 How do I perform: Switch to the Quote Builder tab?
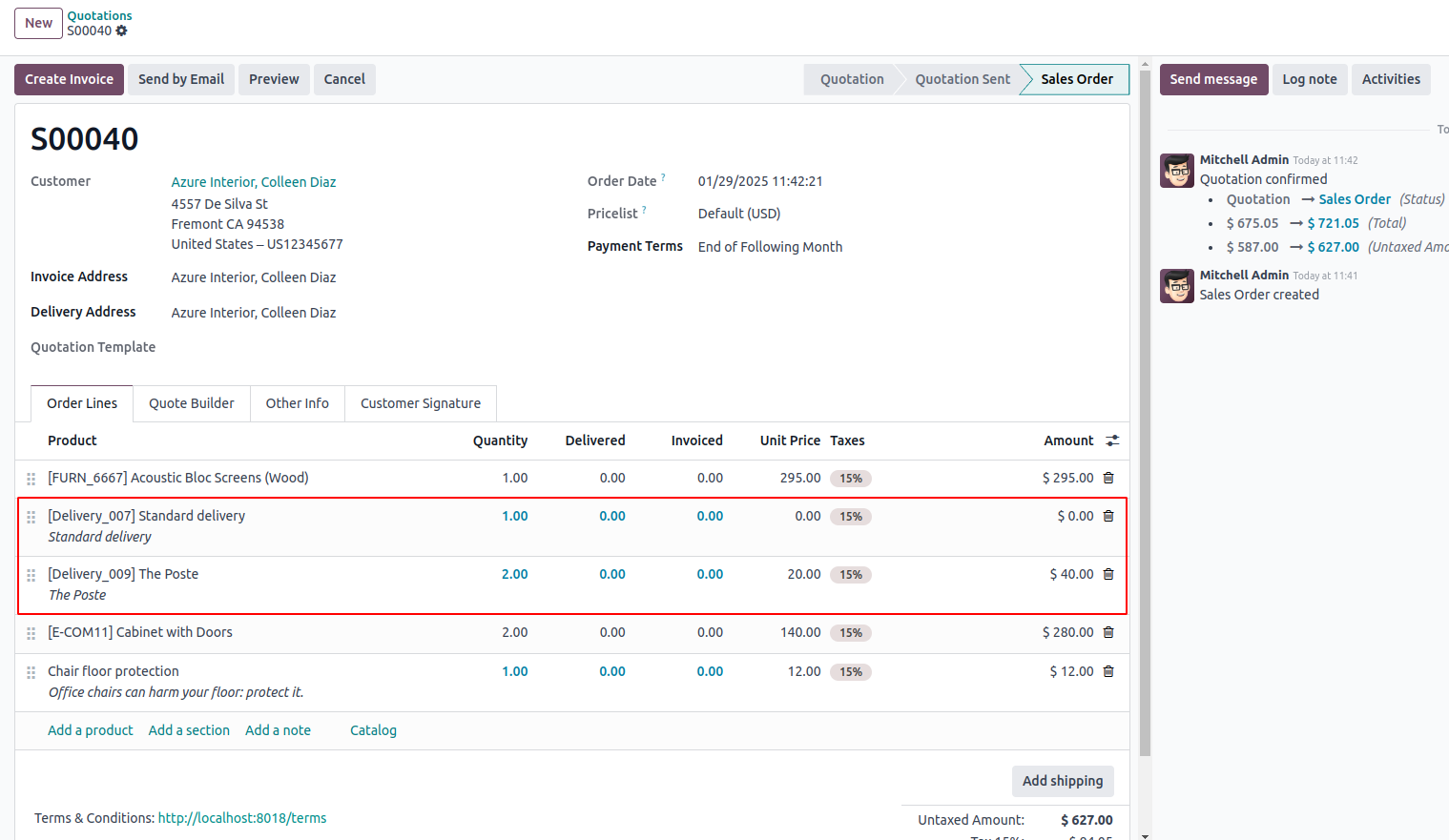point(191,403)
